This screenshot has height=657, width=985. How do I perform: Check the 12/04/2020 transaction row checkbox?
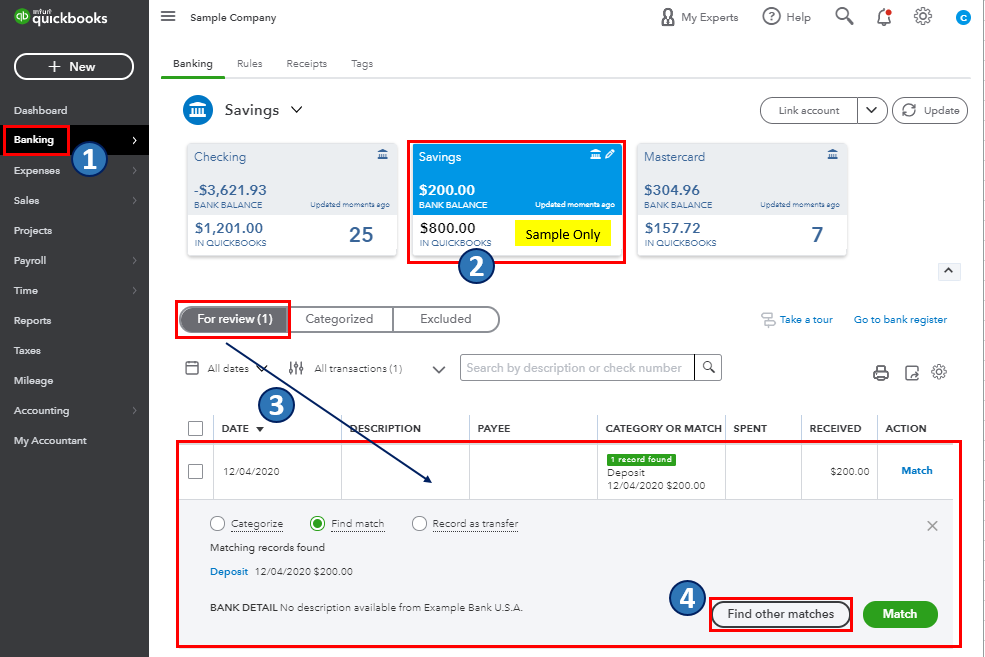coord(196,471)
